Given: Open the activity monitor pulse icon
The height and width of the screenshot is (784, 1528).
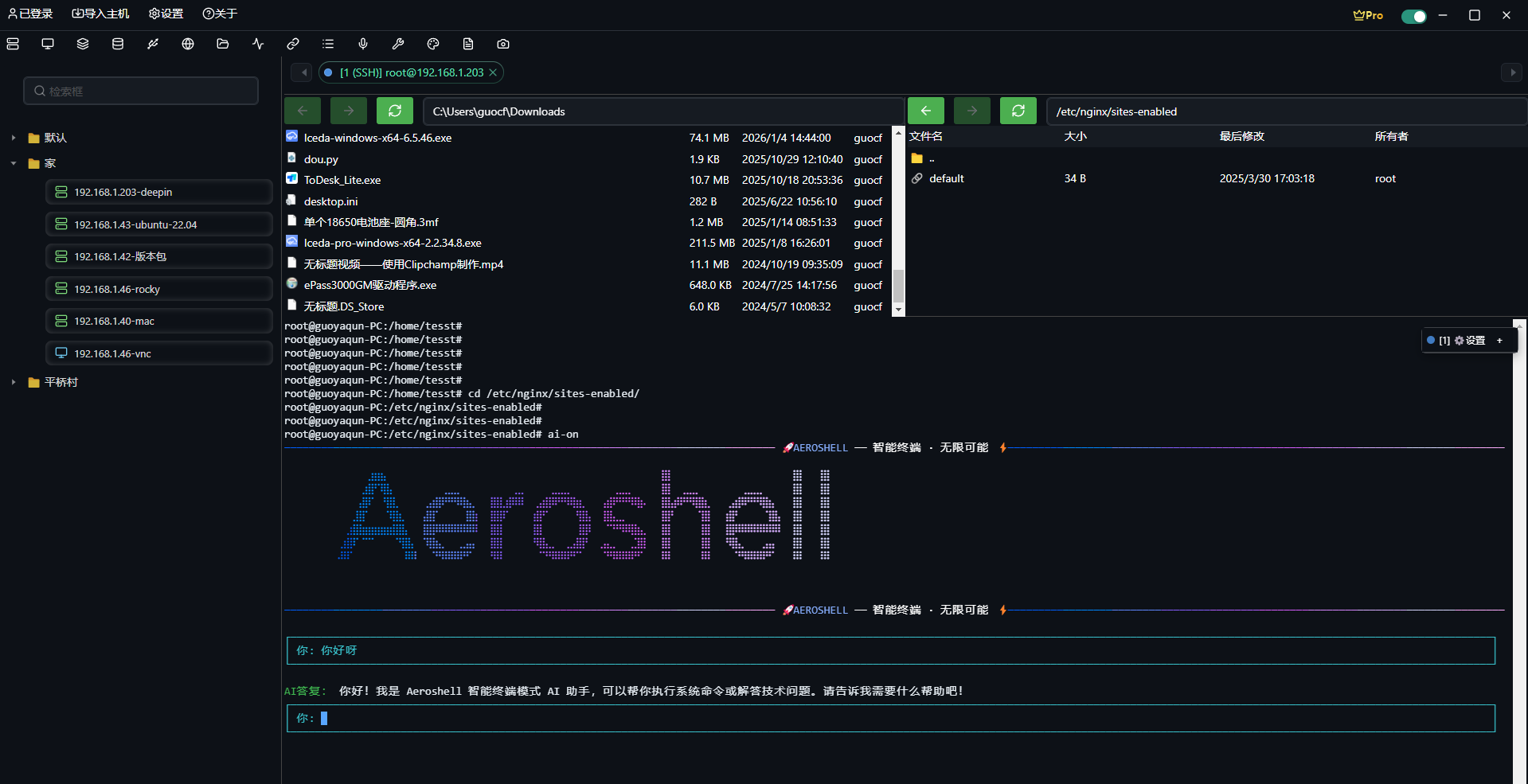Looking at the screenshot, I should click(x=258, y=44).
